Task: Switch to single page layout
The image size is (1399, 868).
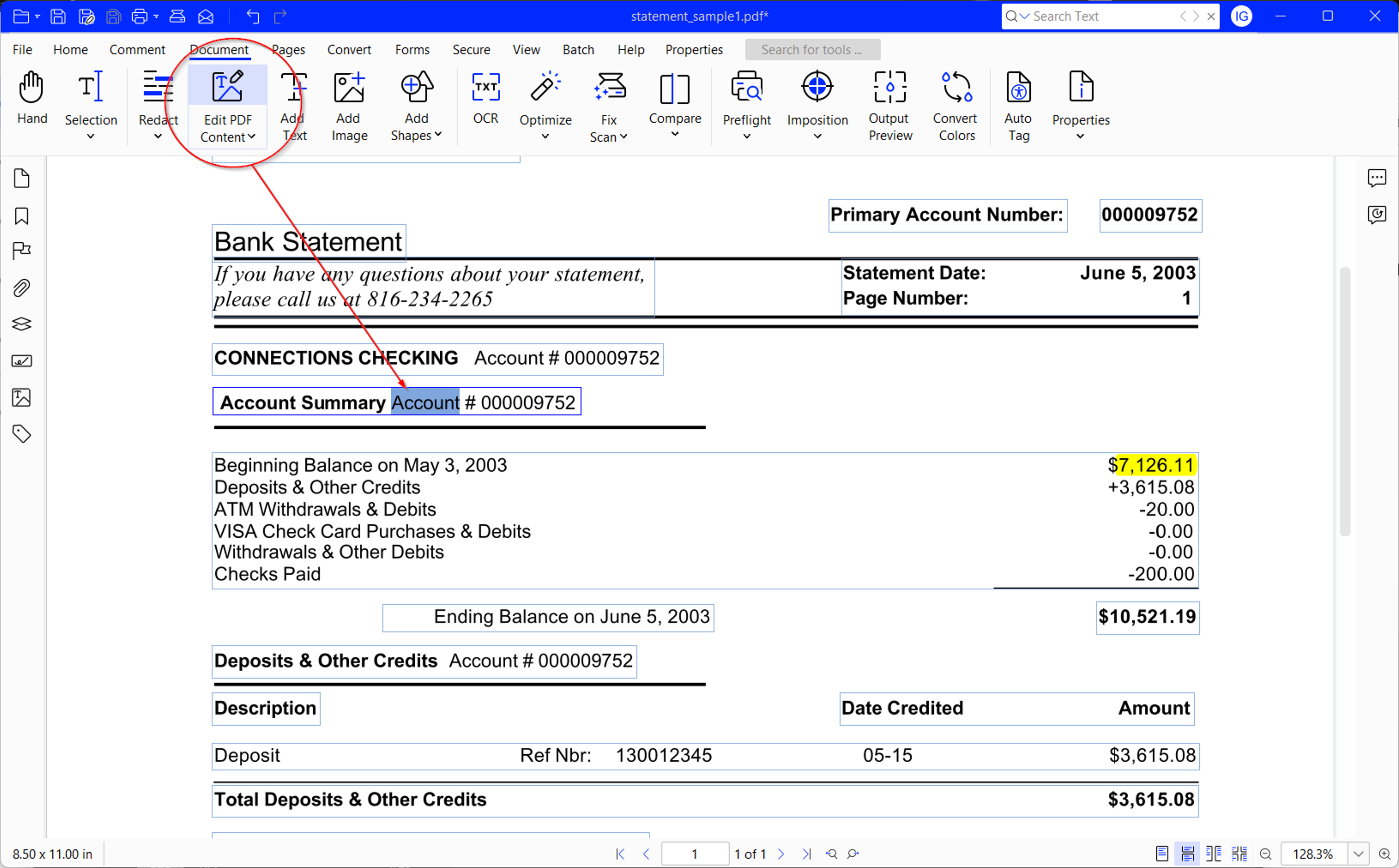Action: point(1162,854)
